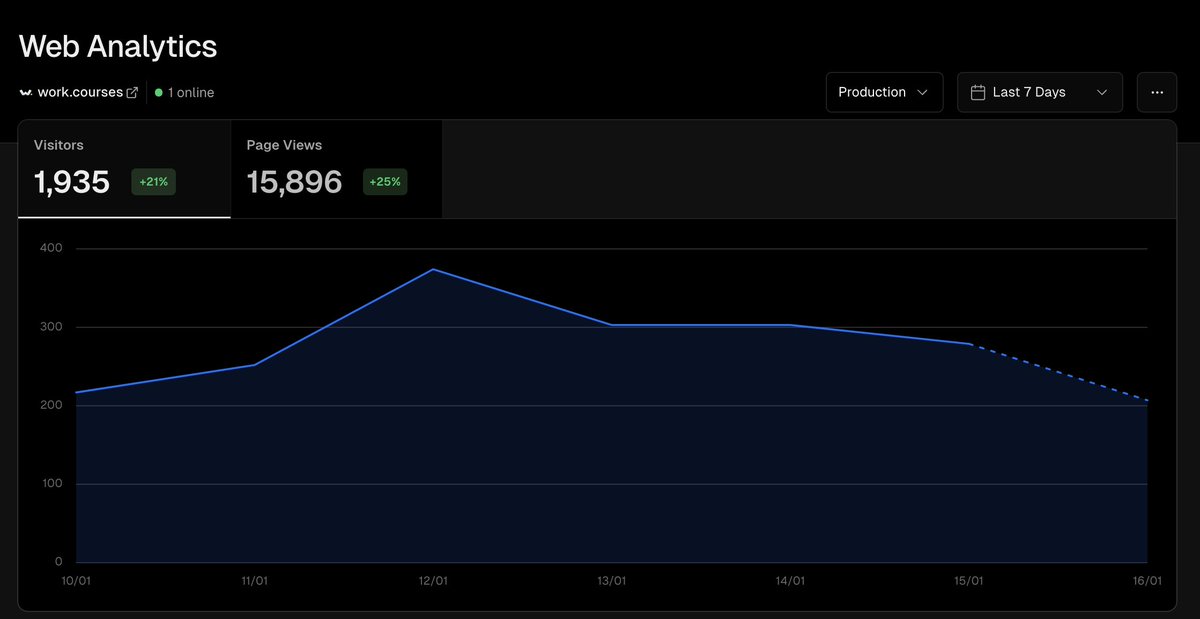Open the three-dot more options menu
Viewport: 1200px width, 619px height.
pos(1157,92)
